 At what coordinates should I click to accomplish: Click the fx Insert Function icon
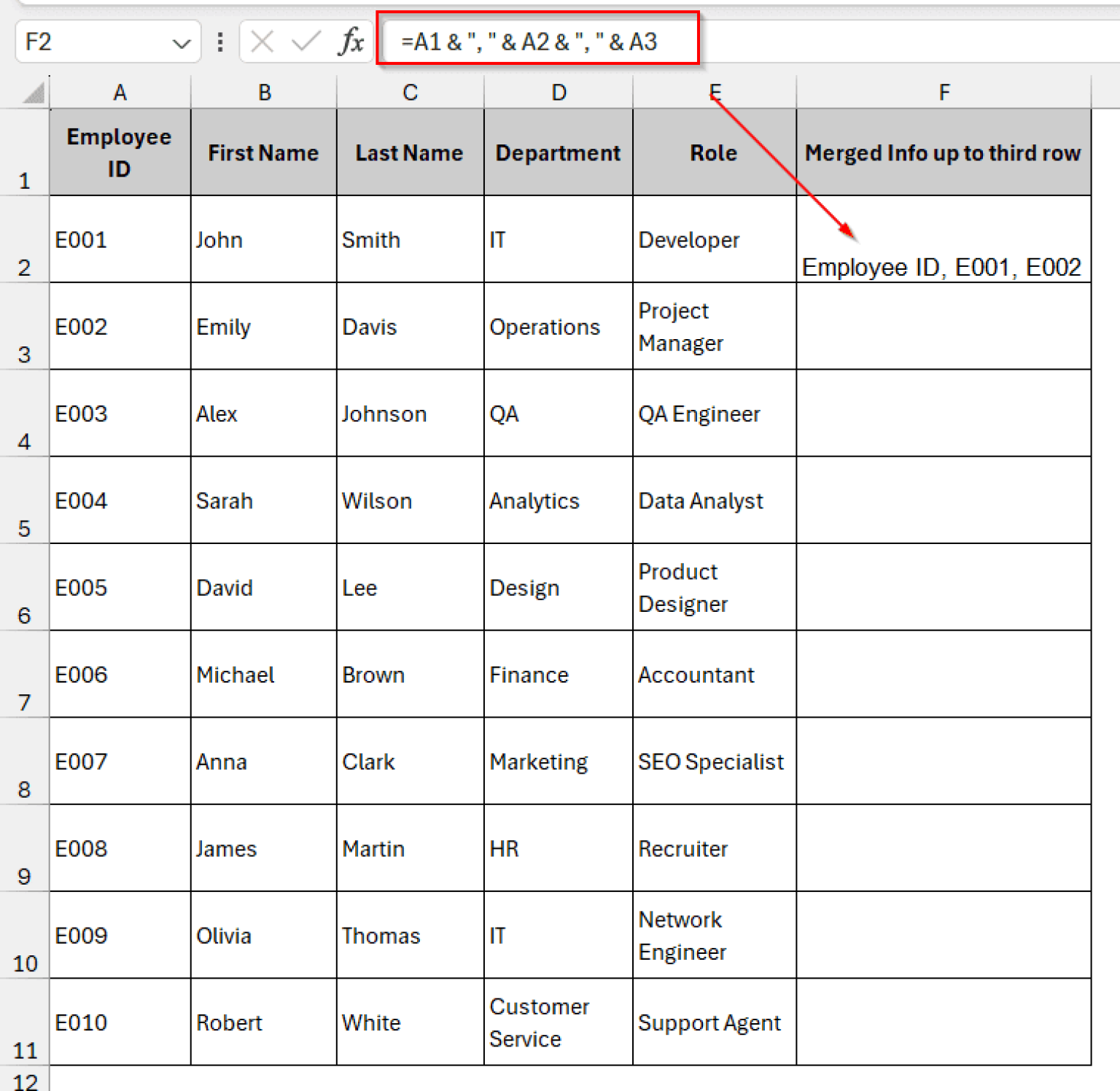coord(351,42)
